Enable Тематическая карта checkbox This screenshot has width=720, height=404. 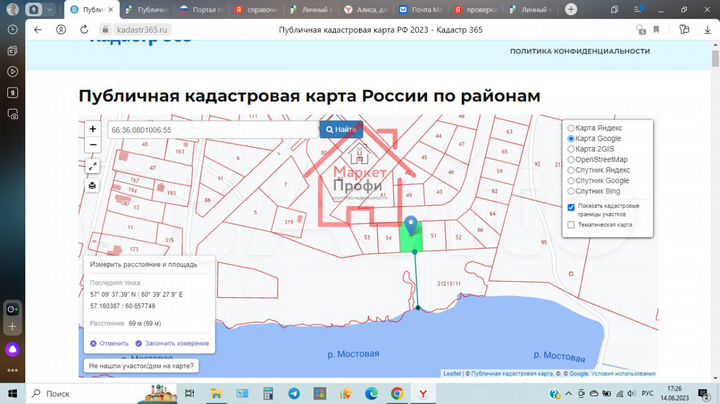click(x=571, y=225)
